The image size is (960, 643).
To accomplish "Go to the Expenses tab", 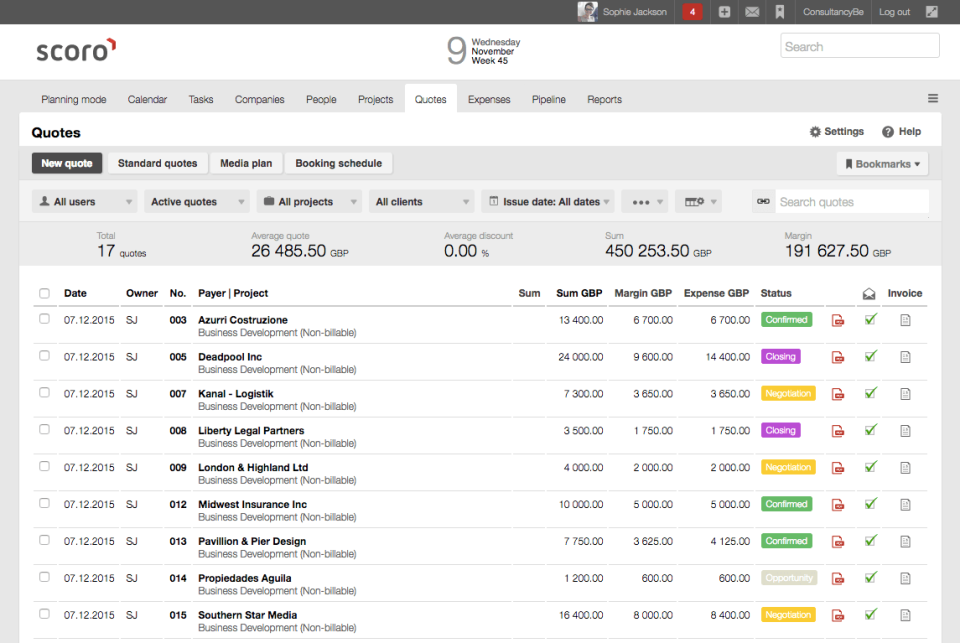I will (489, 100).
